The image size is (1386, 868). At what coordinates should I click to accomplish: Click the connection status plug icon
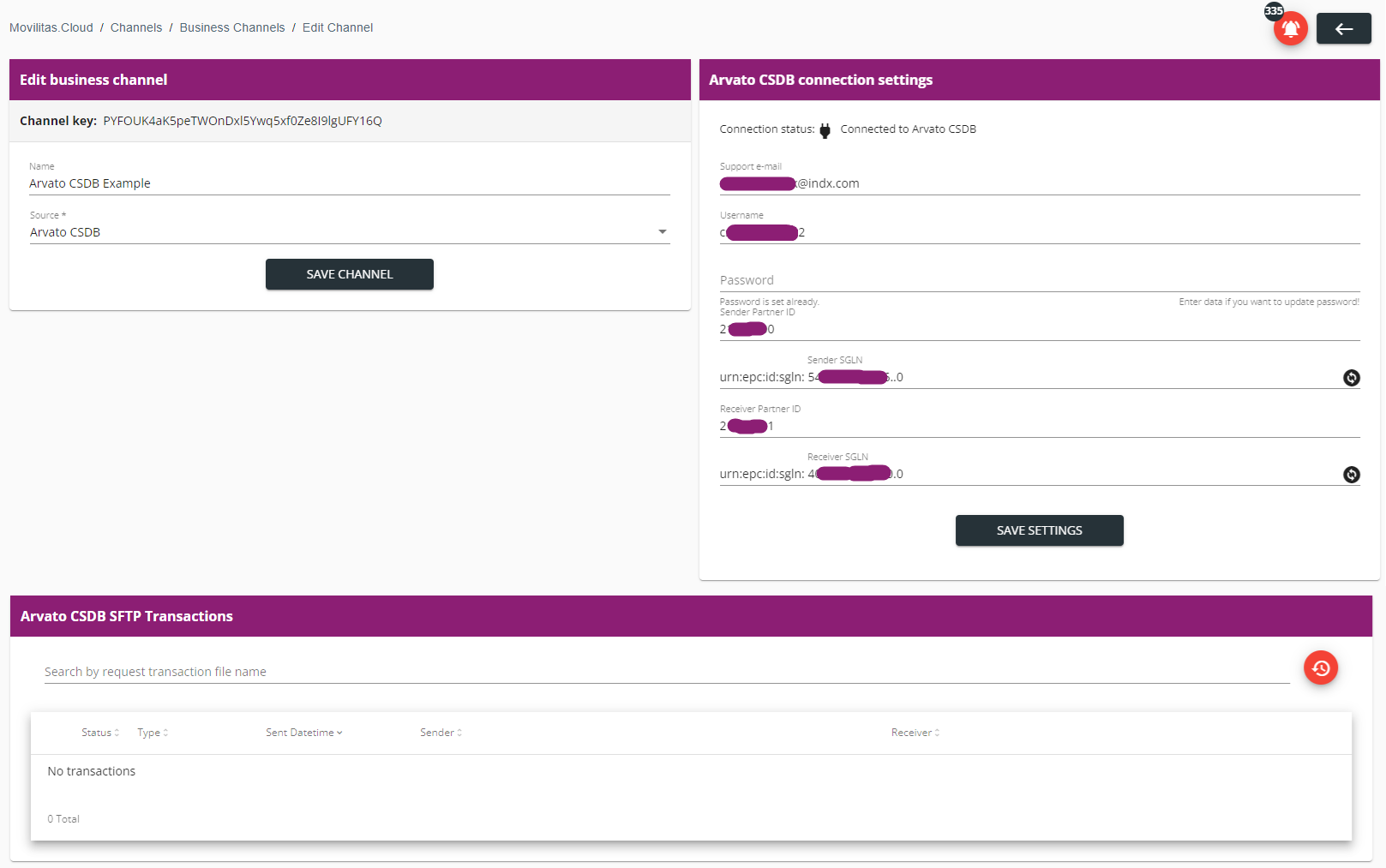pyautogui.click(x=825, y=130)
